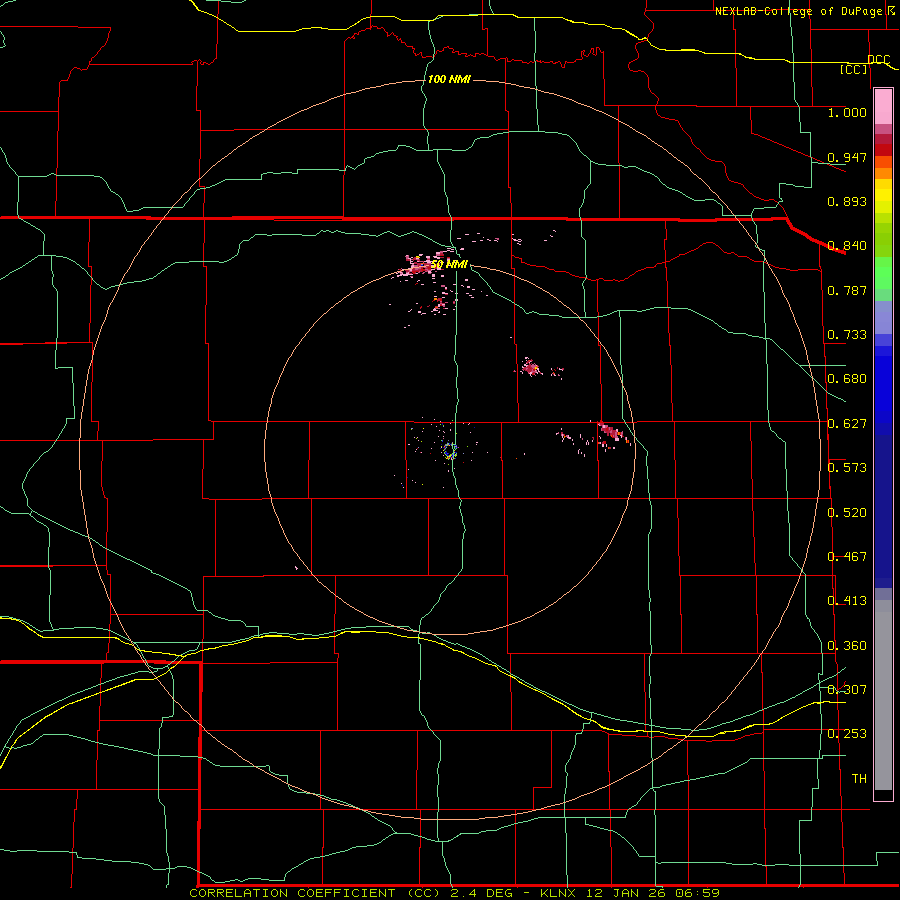The width and height of the screenshot is (900, 900).
Task: Click the 0.467 scale value
Action: pyautogui.click(x=847, y=557)
